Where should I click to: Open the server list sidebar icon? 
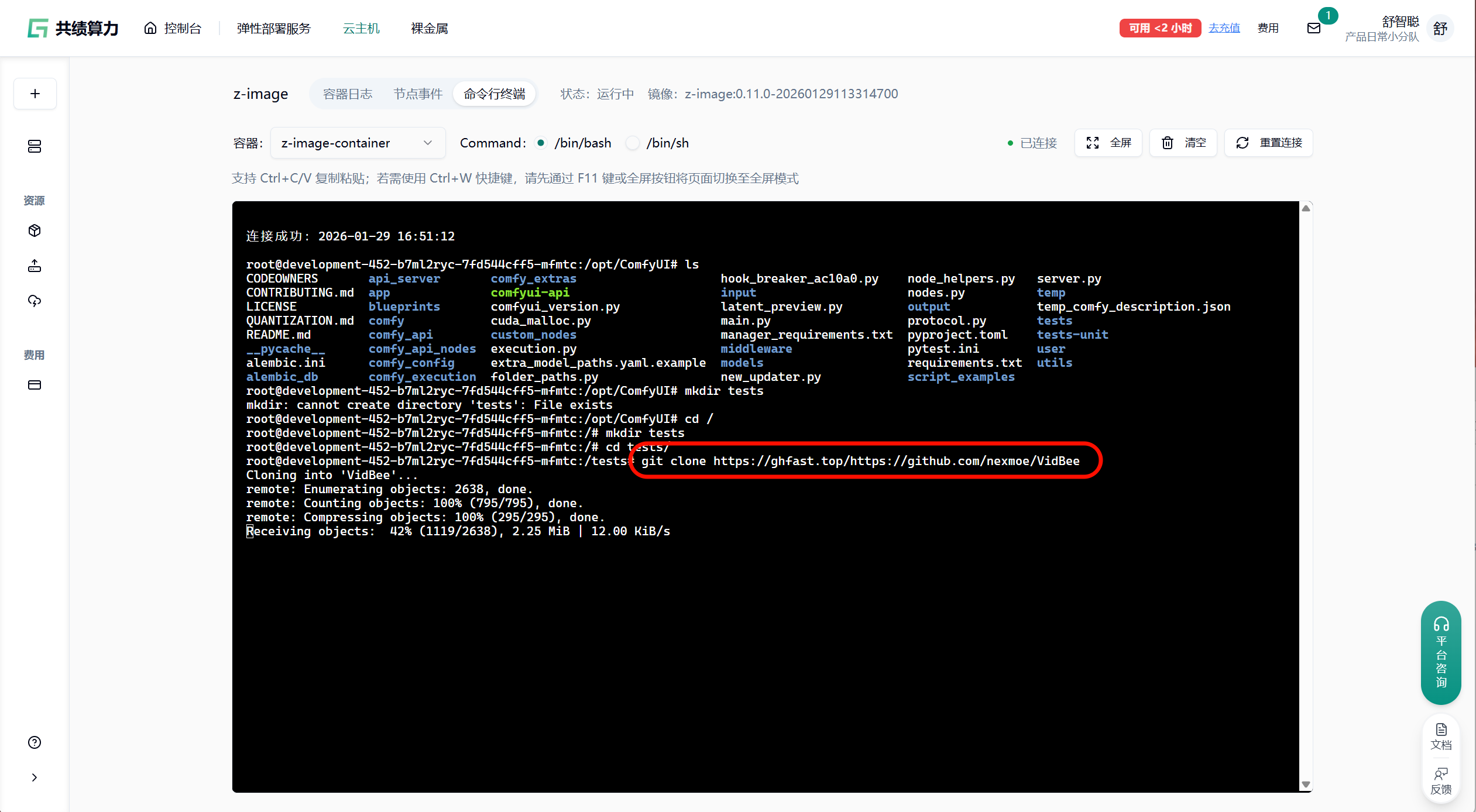tap(35, 146)
